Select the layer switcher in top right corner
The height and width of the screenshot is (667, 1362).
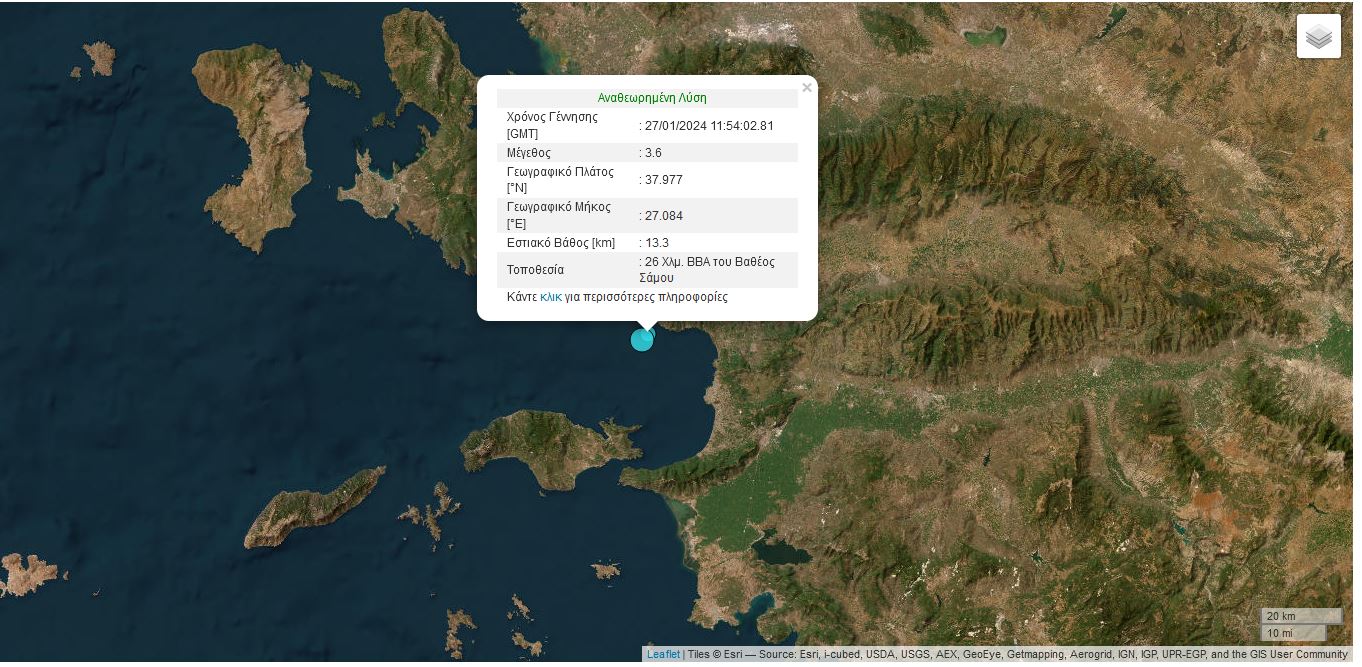1318,35
